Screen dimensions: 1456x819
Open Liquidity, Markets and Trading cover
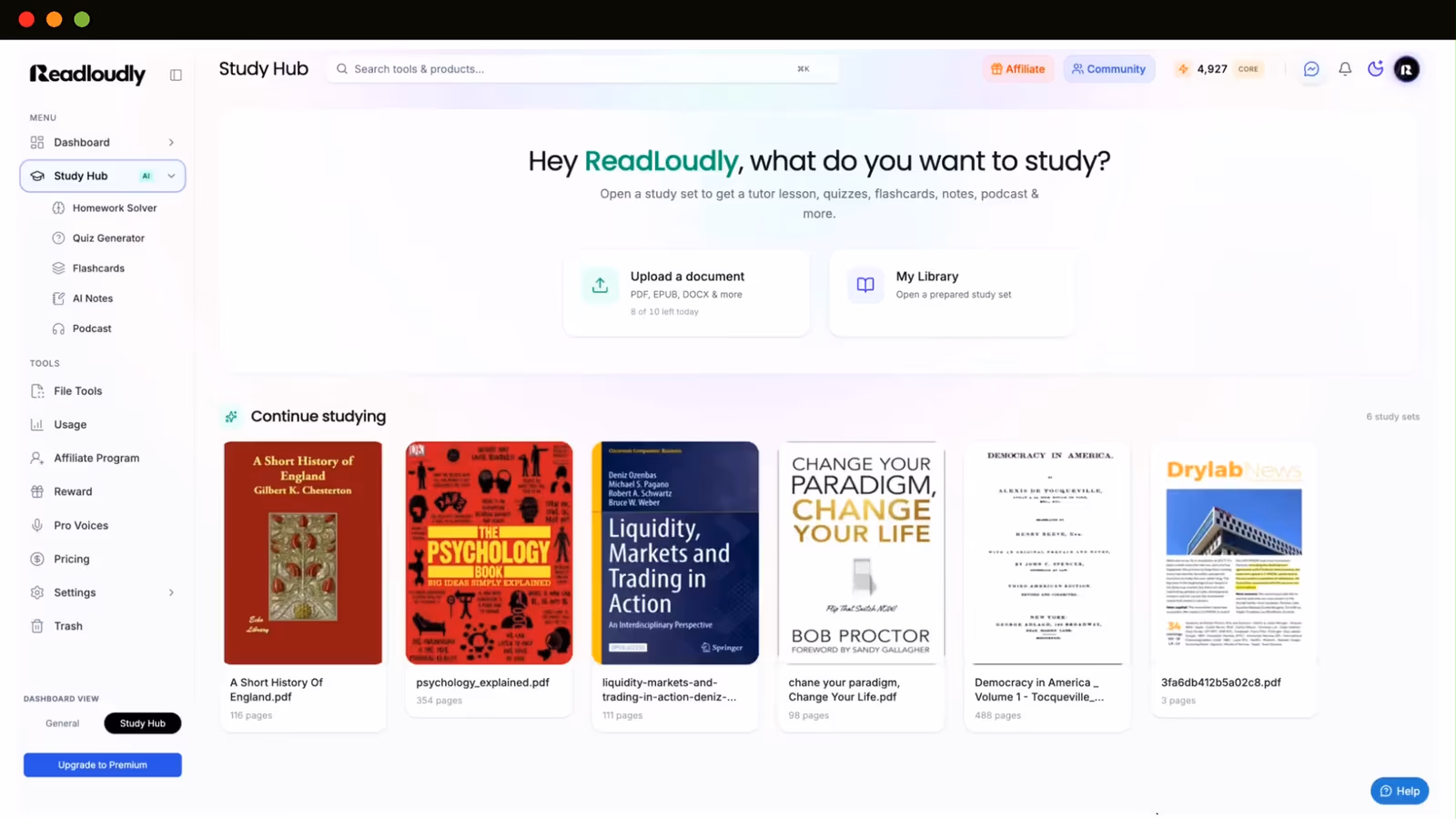(675, 553)
